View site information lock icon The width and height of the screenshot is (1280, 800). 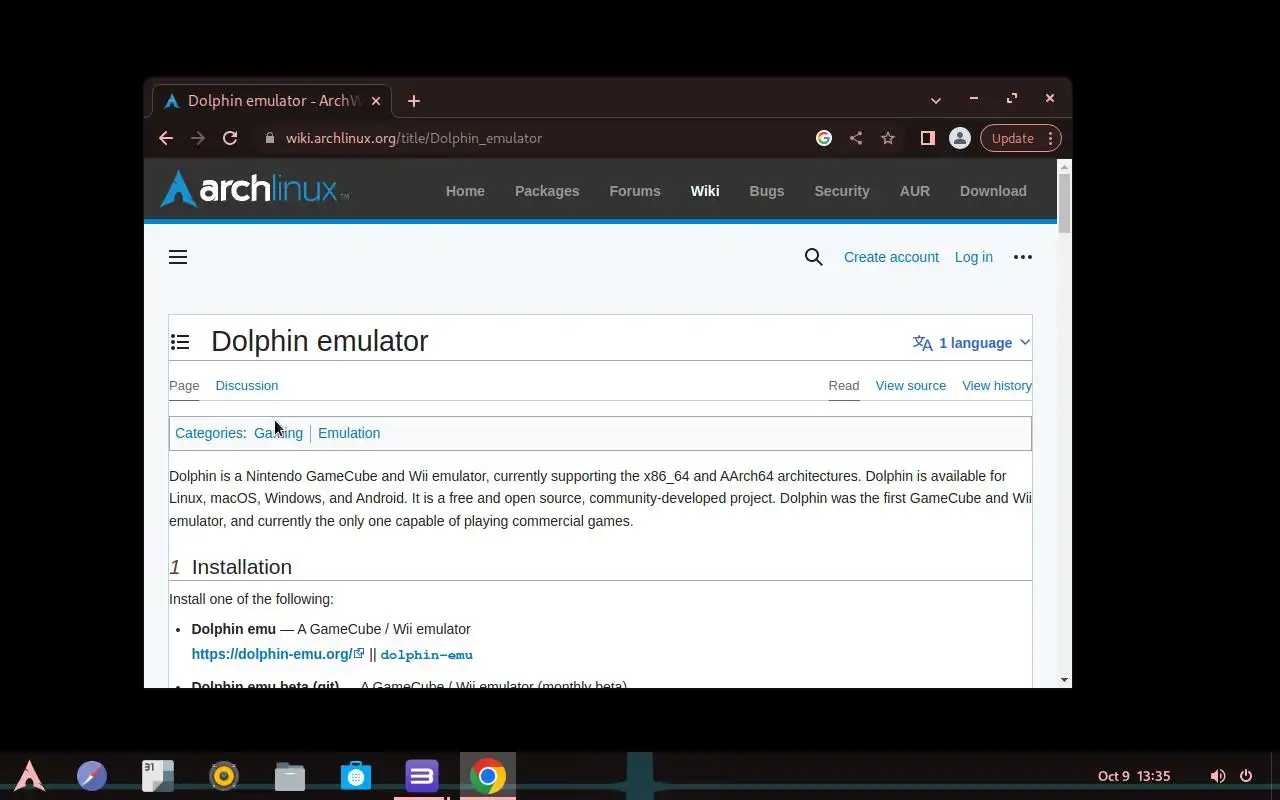tap(269, 138)
